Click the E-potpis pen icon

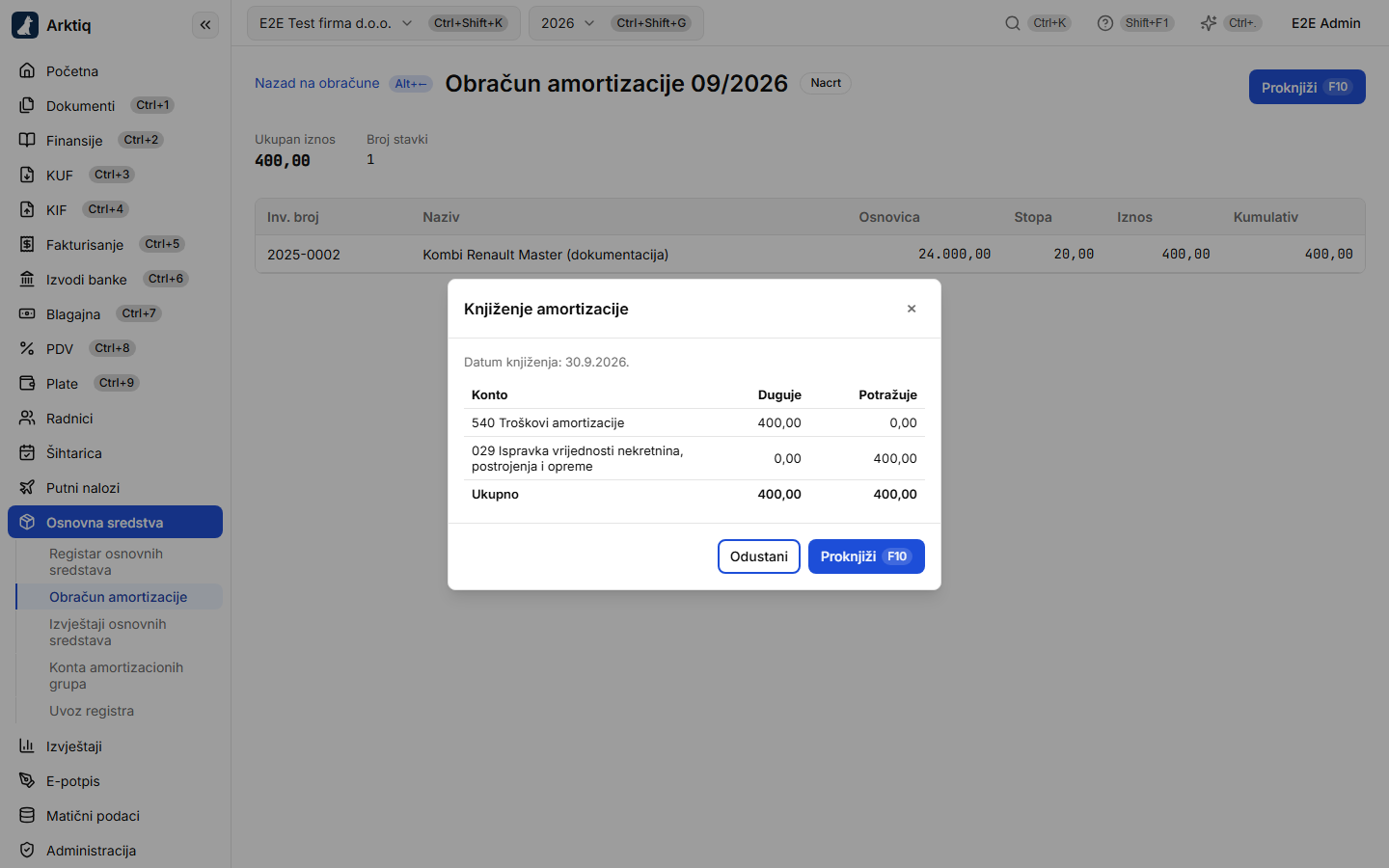pos(27,780)
